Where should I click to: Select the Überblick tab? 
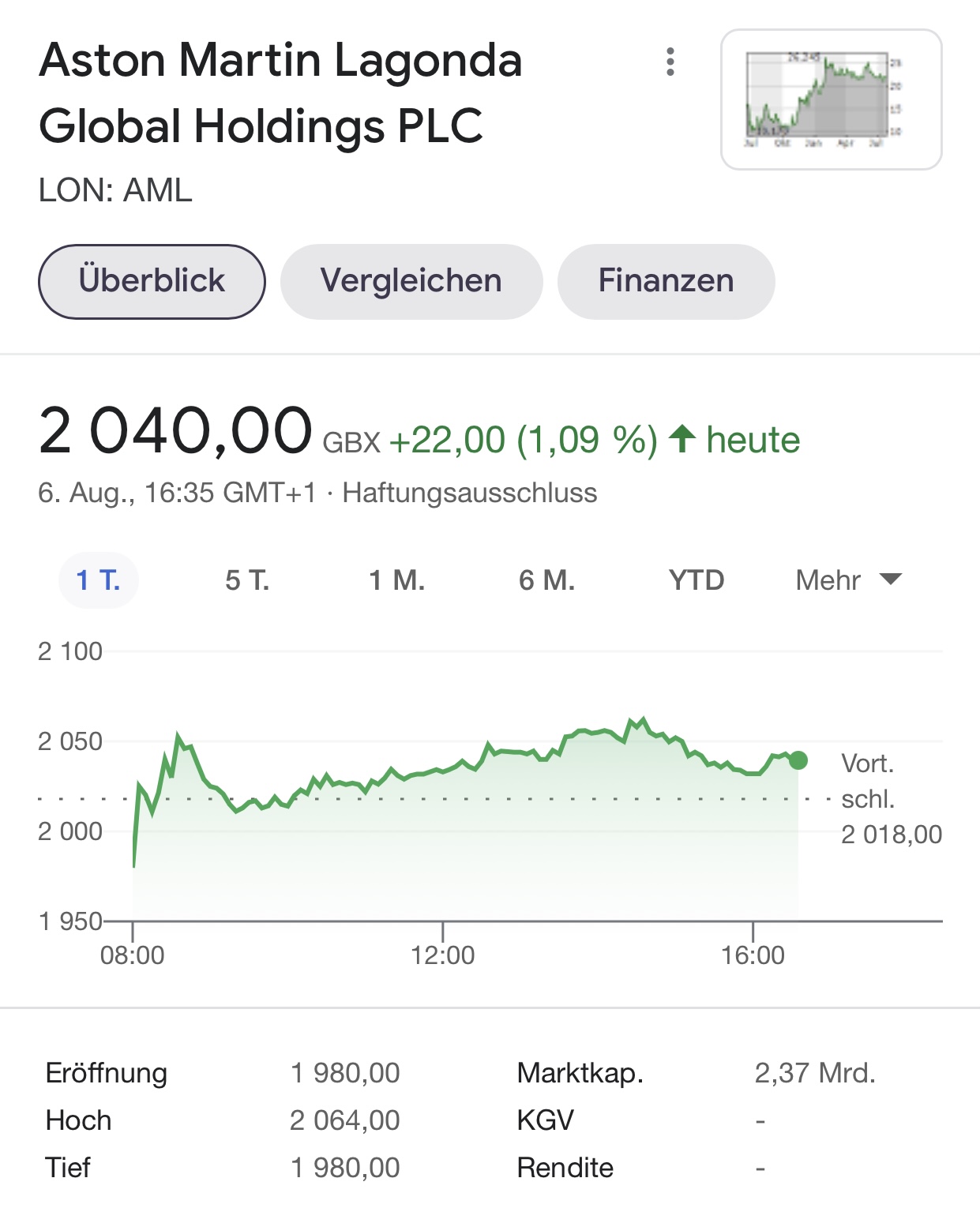click(x=152, y=281)
